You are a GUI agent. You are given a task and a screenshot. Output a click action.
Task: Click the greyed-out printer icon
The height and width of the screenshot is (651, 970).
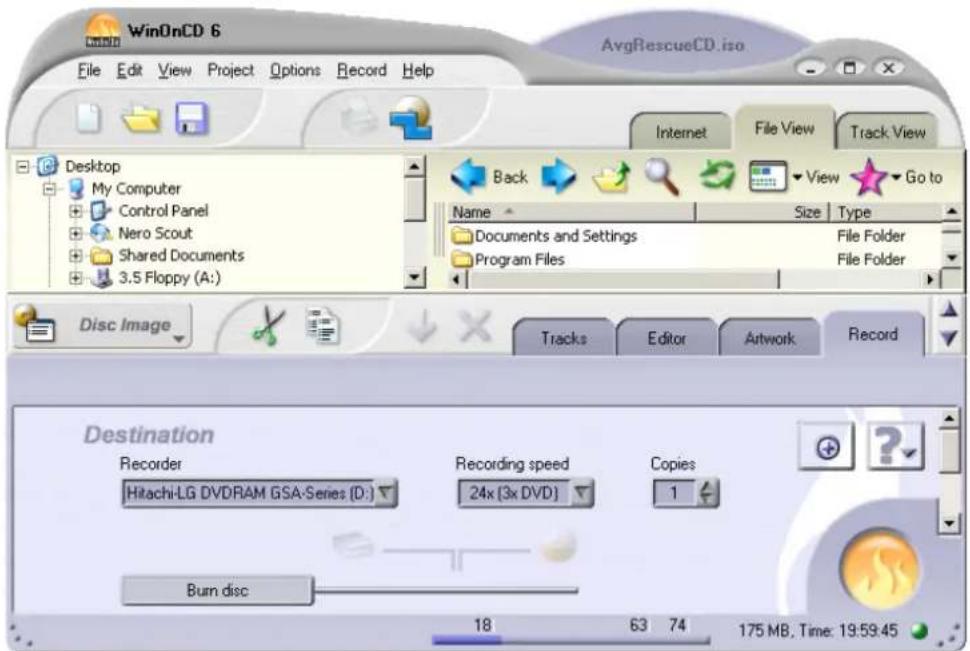[x=359, y=116]
